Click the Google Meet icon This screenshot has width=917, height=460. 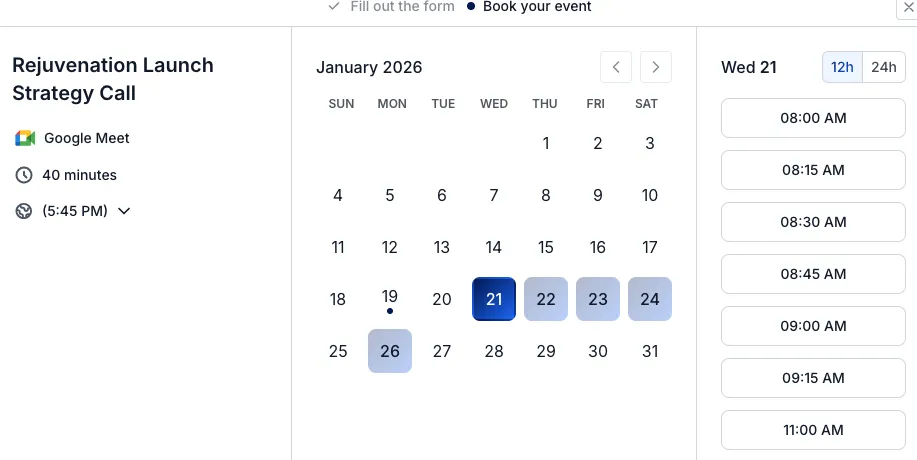(x=25, y=138)
